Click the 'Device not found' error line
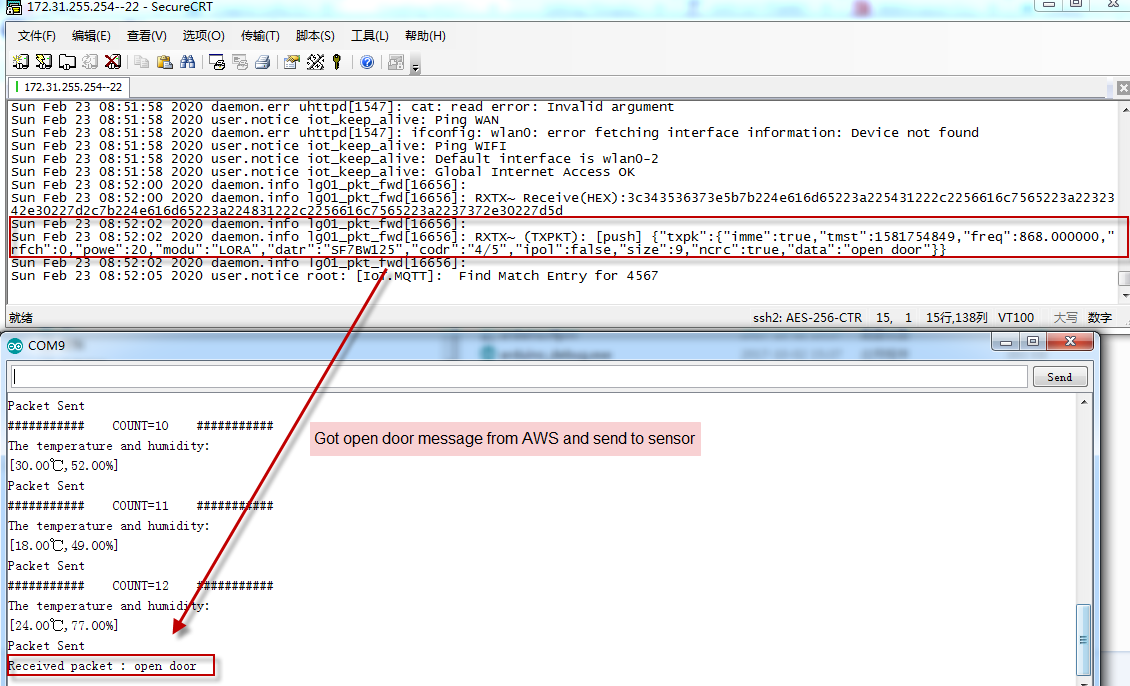This screenshot has width=1130, height=686. (x=494, y=133)
